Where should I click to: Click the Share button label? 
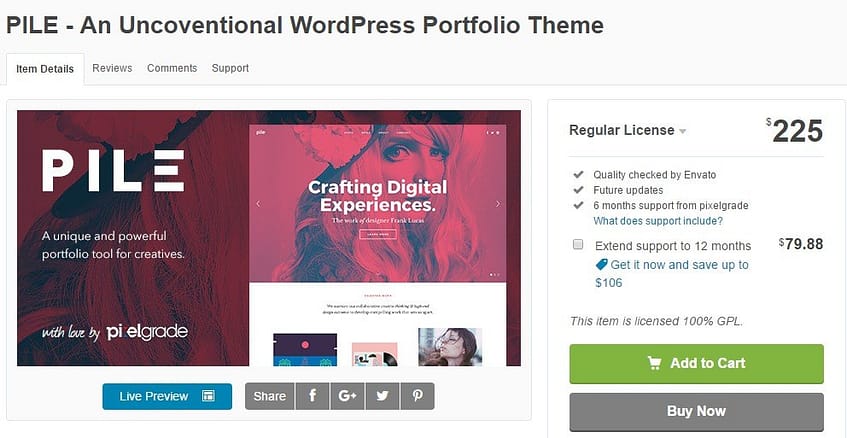tap(269, 396)
